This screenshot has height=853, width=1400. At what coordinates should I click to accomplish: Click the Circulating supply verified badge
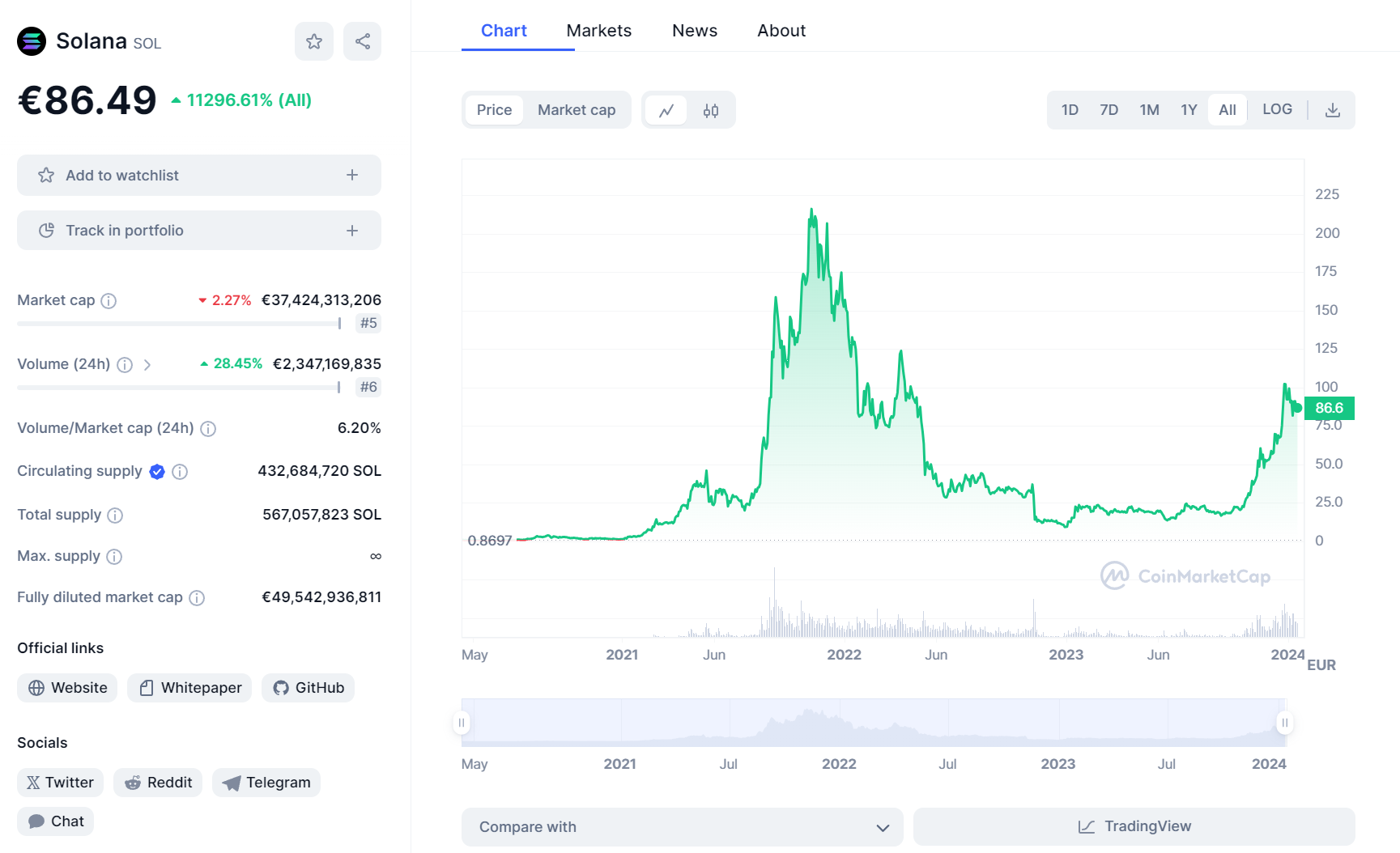click(157, 472)
